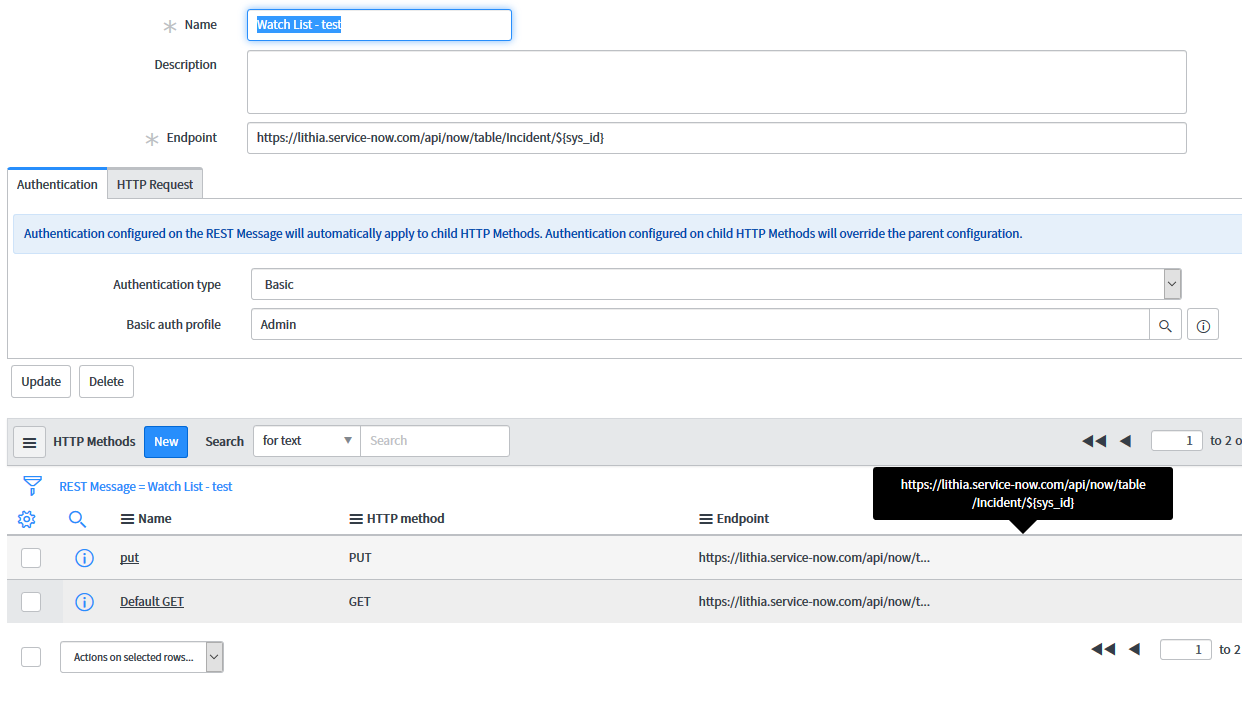Toggle the select-all checkbox below the list
The height and width of the screenshot is (706, 1242).
coord(31,657)
